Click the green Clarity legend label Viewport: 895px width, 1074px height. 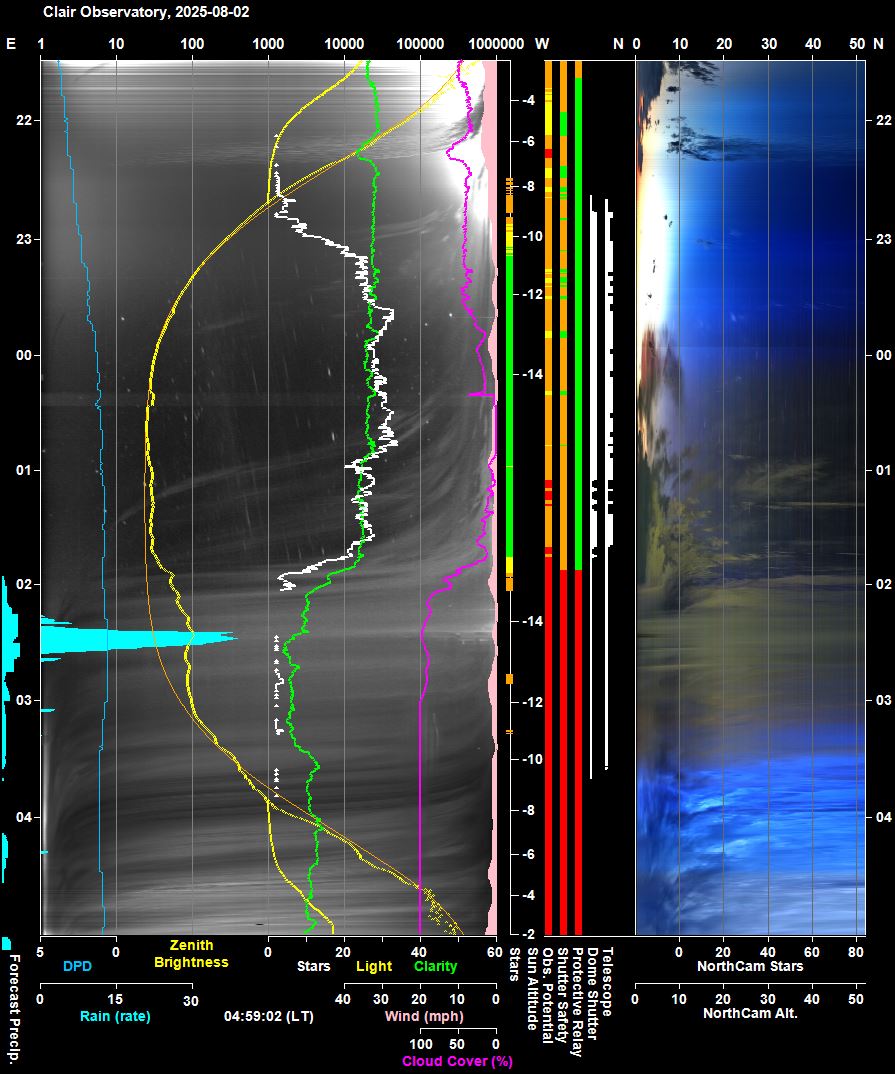coord(435,966)
